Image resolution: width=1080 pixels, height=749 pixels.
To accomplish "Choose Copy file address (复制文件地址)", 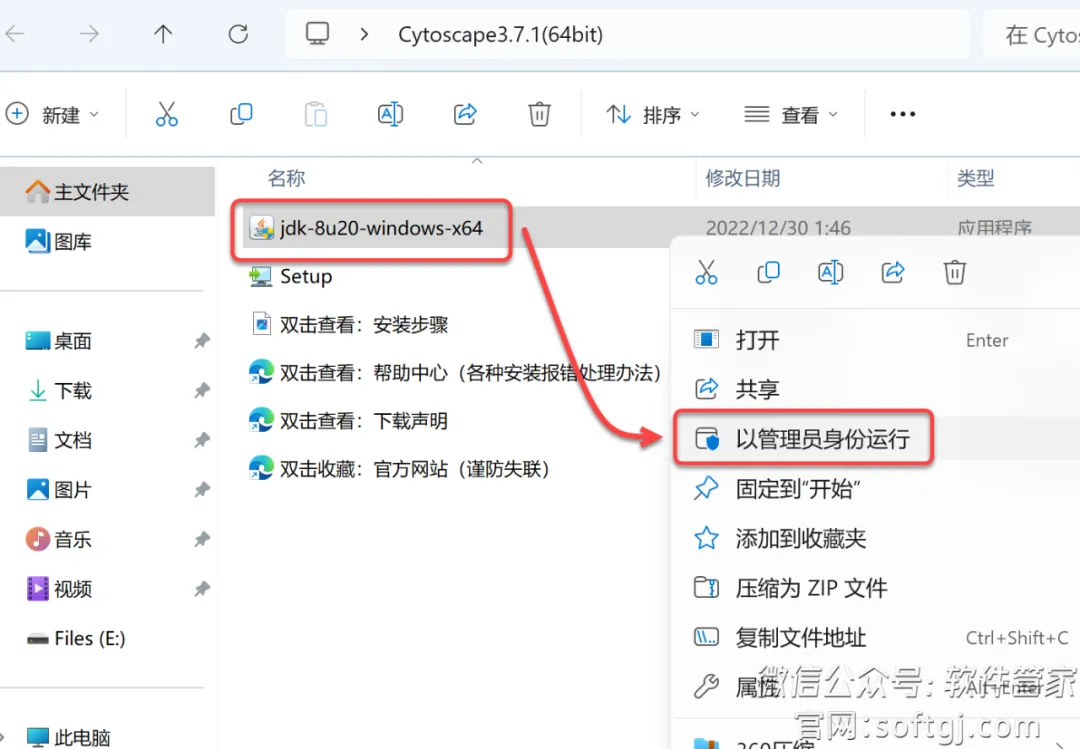I will click(x=875, y=637).
